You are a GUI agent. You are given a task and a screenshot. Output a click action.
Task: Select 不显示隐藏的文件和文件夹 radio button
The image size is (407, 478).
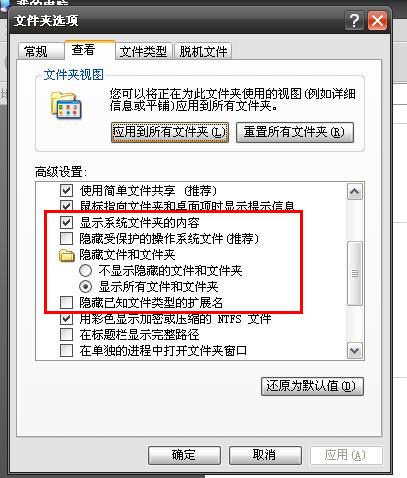(85, 271)
